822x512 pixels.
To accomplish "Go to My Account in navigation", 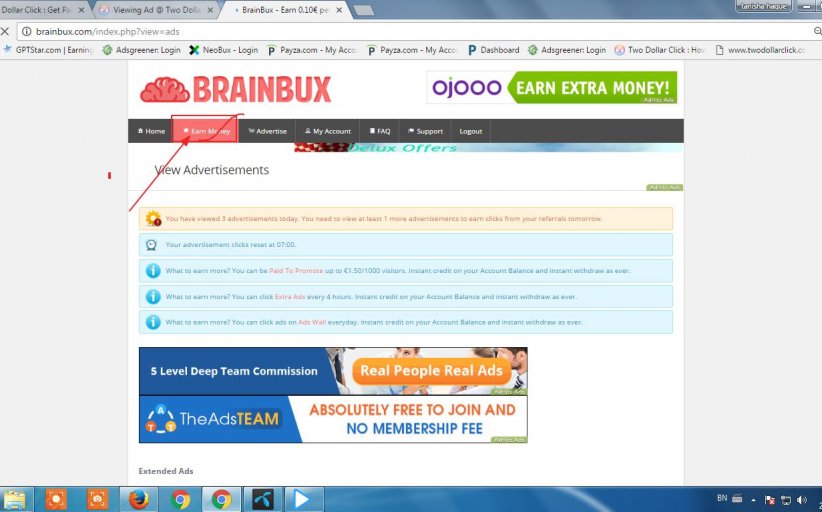I will 327,131.
